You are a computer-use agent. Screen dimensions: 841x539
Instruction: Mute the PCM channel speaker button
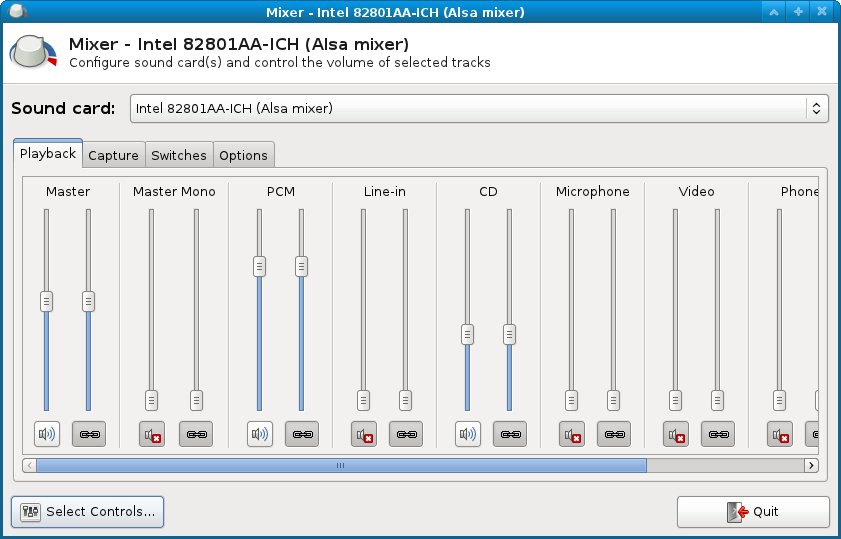pos(260,434)
